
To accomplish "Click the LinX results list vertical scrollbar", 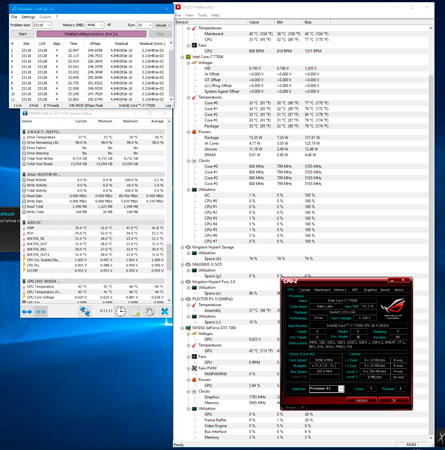I will point(171,71).
